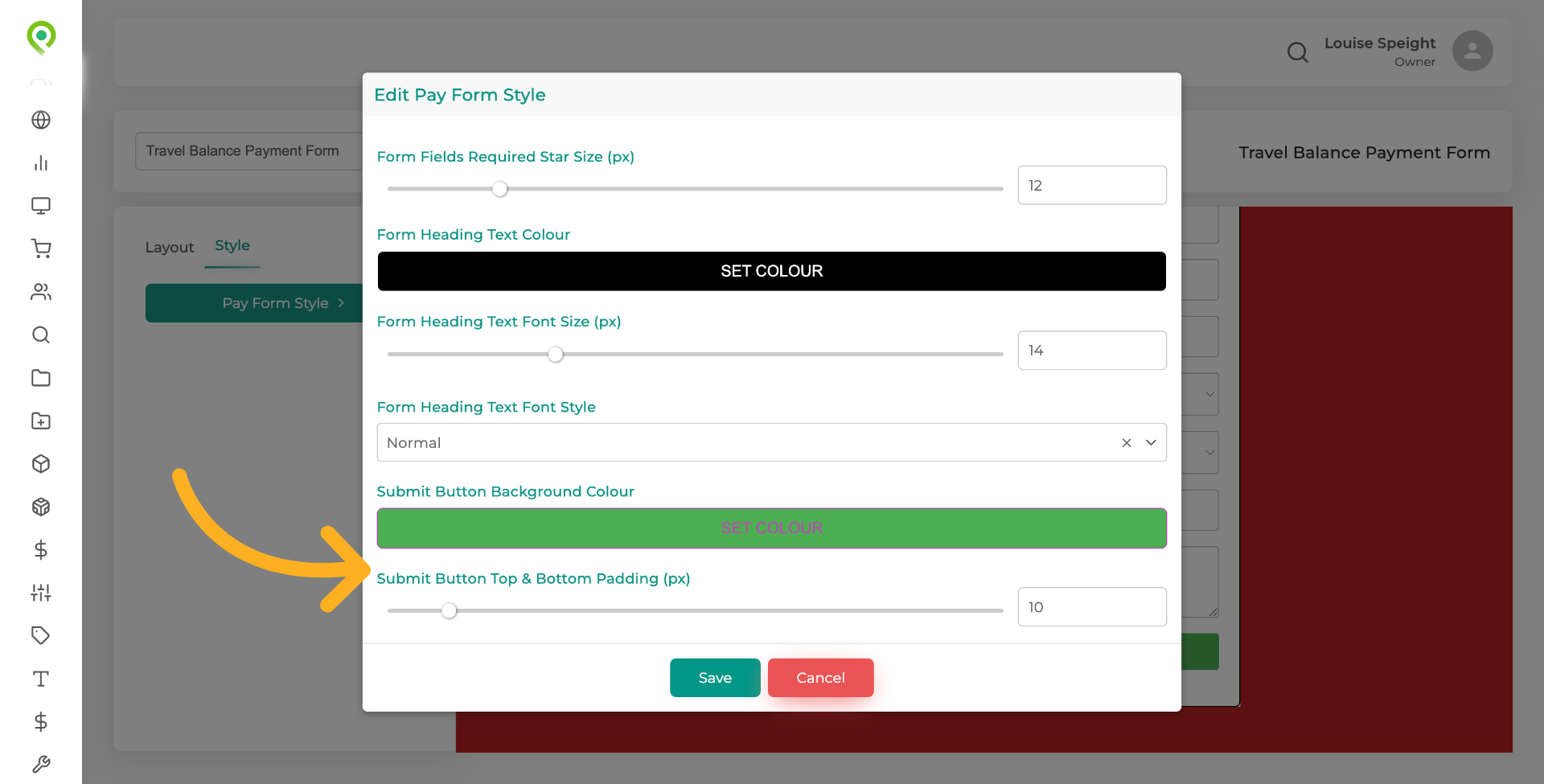Click the header search magnifier icon

tap(1297, 52)
